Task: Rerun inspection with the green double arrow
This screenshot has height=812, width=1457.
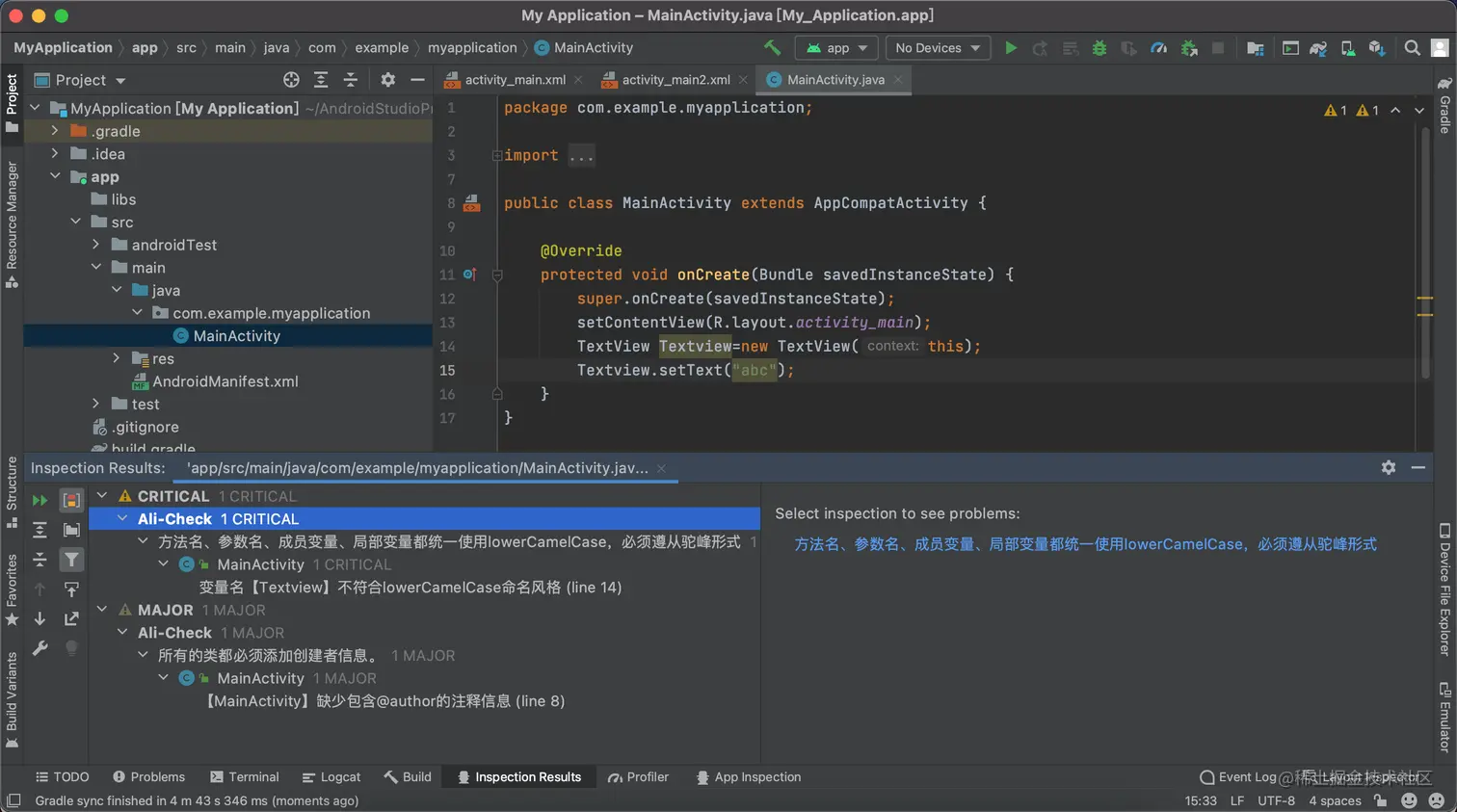Action: coord(40,500)
